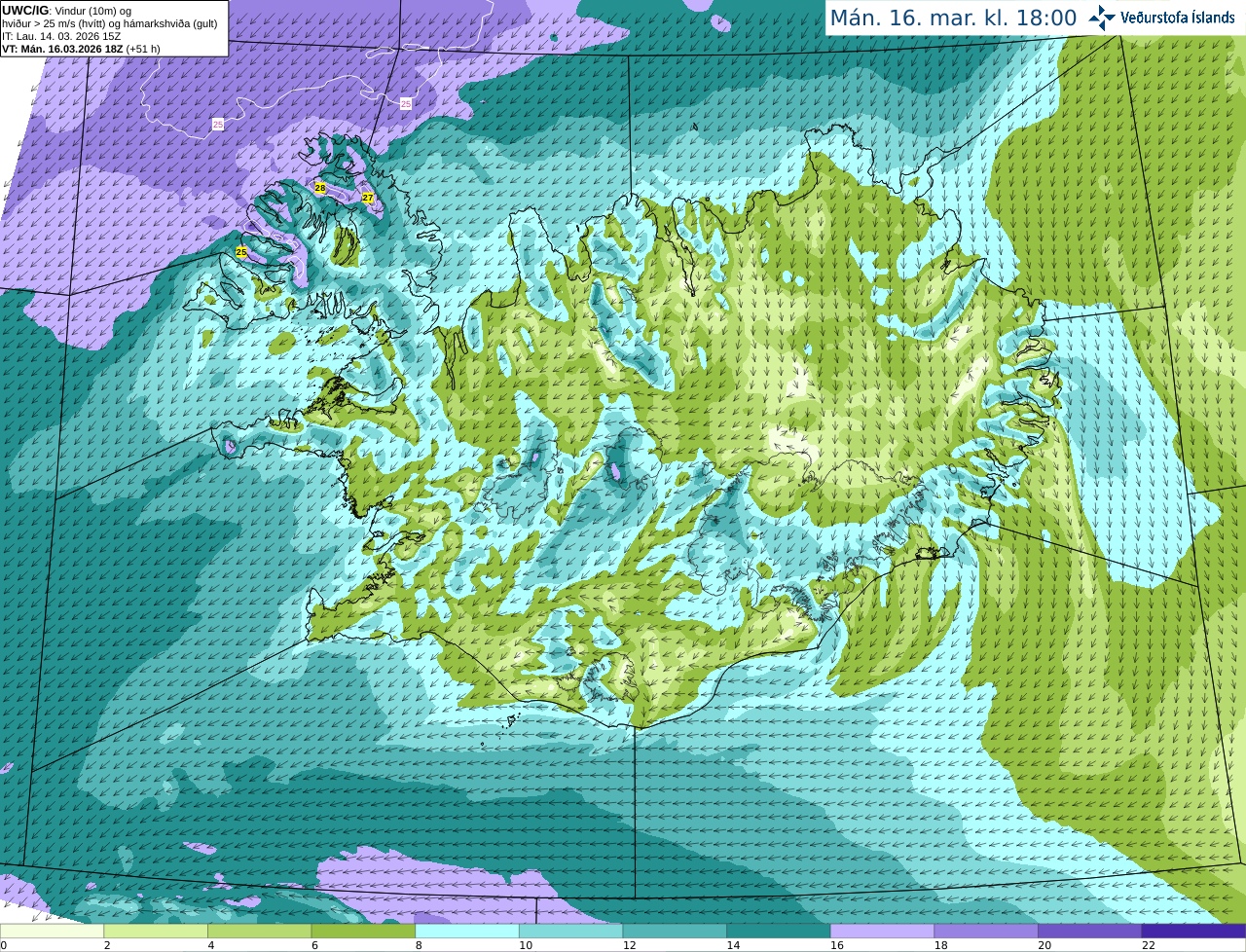This screenshot has width=1246, height=952.
Task: Click the 'IT: Lau. 14. 03. 2026 15Z' line
Action: click(x=61, y=36)
